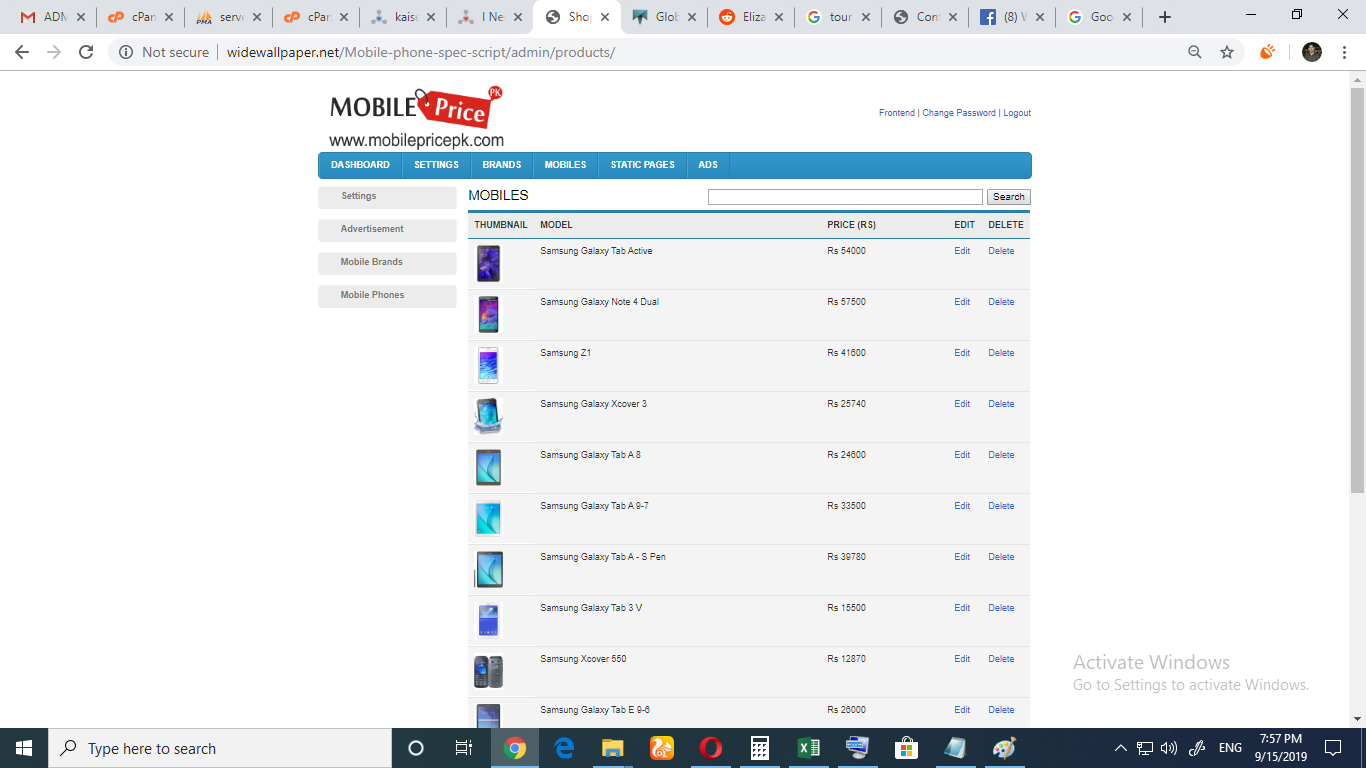This screenshot has height=768, width=1366.
Task: Edit Samsung Galaxy Tab A 9-7
Action: coord(962,506)
